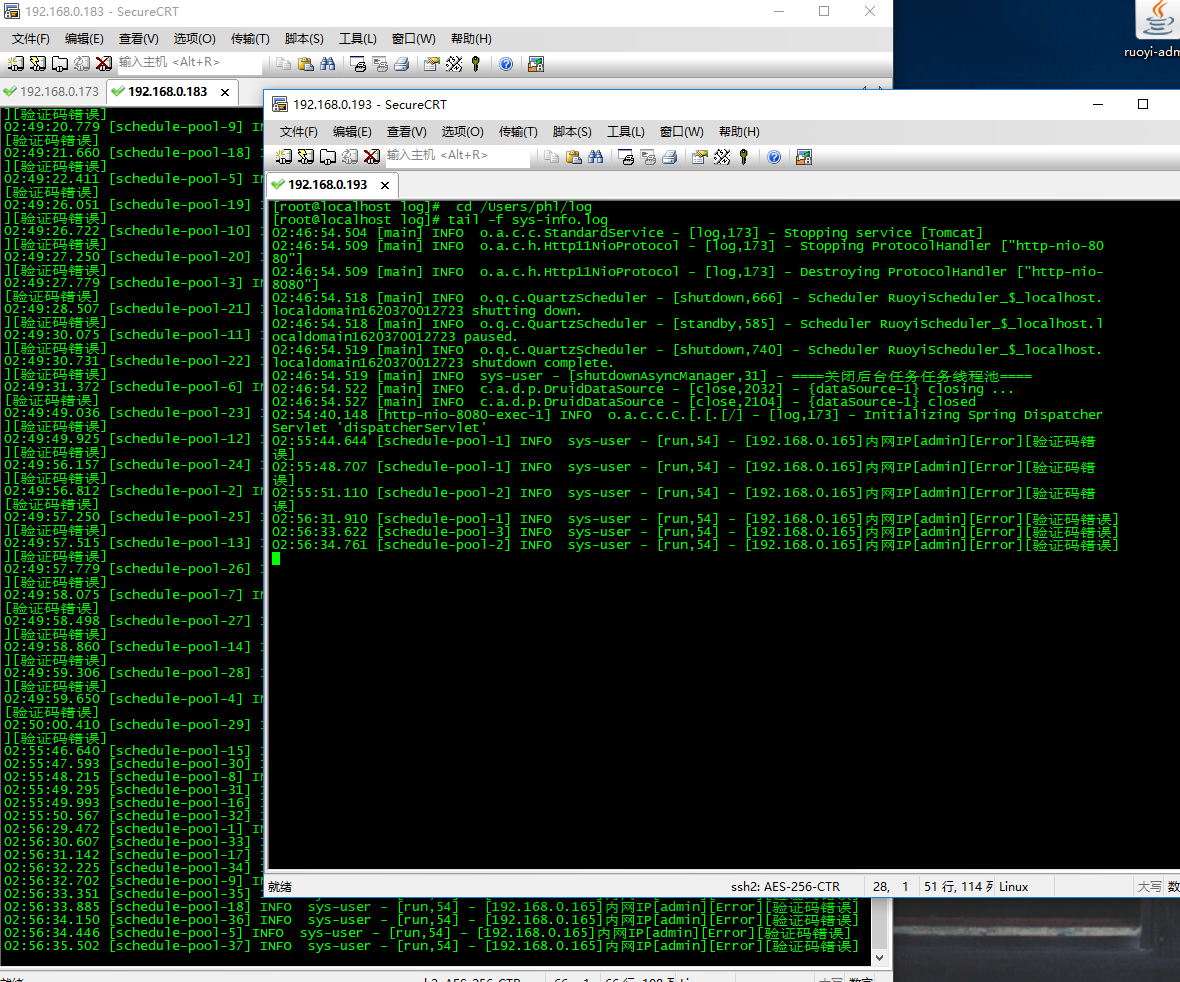The height and width of the screenshot is (982, 1180).
Task: Open 工具(L) menu in 192.168.0.183 window
Action: coord(357,38)
